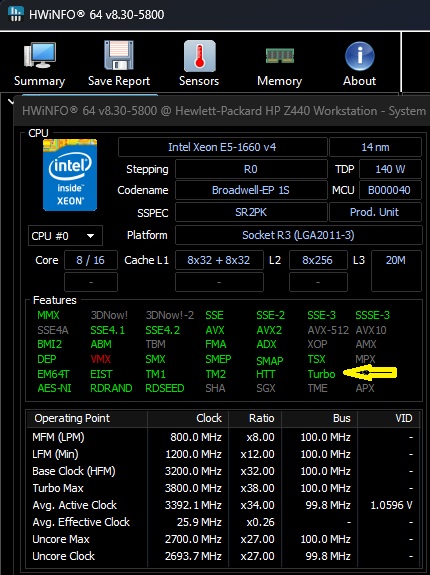Click the 1.0596 V VID value
Viewport: 430px width, 575px height.
coord(392,505)
